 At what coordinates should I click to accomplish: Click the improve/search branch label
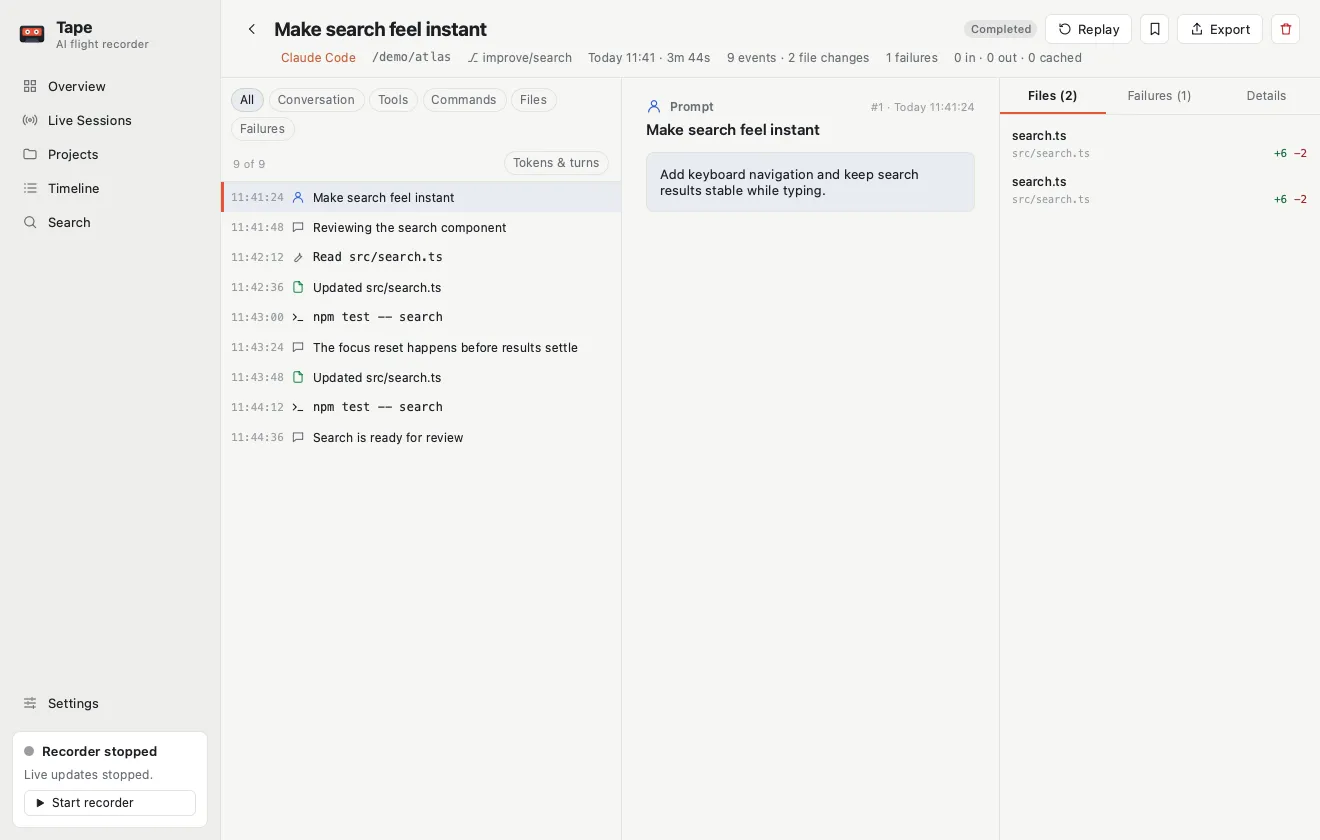coord(520,58)
